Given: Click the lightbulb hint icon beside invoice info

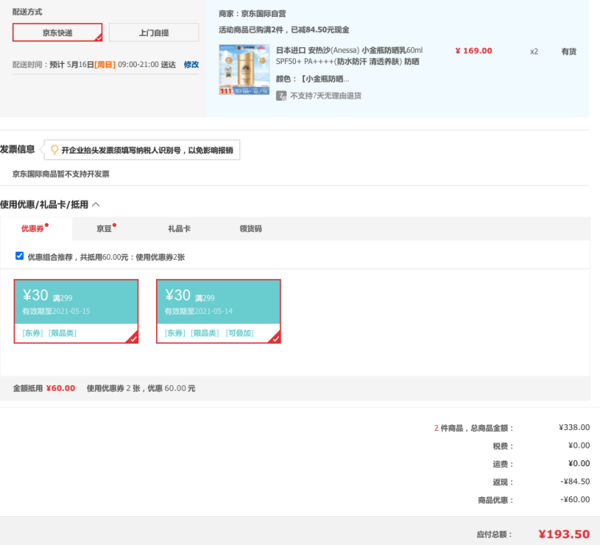Looking at the screenshot, I should 54,150.
